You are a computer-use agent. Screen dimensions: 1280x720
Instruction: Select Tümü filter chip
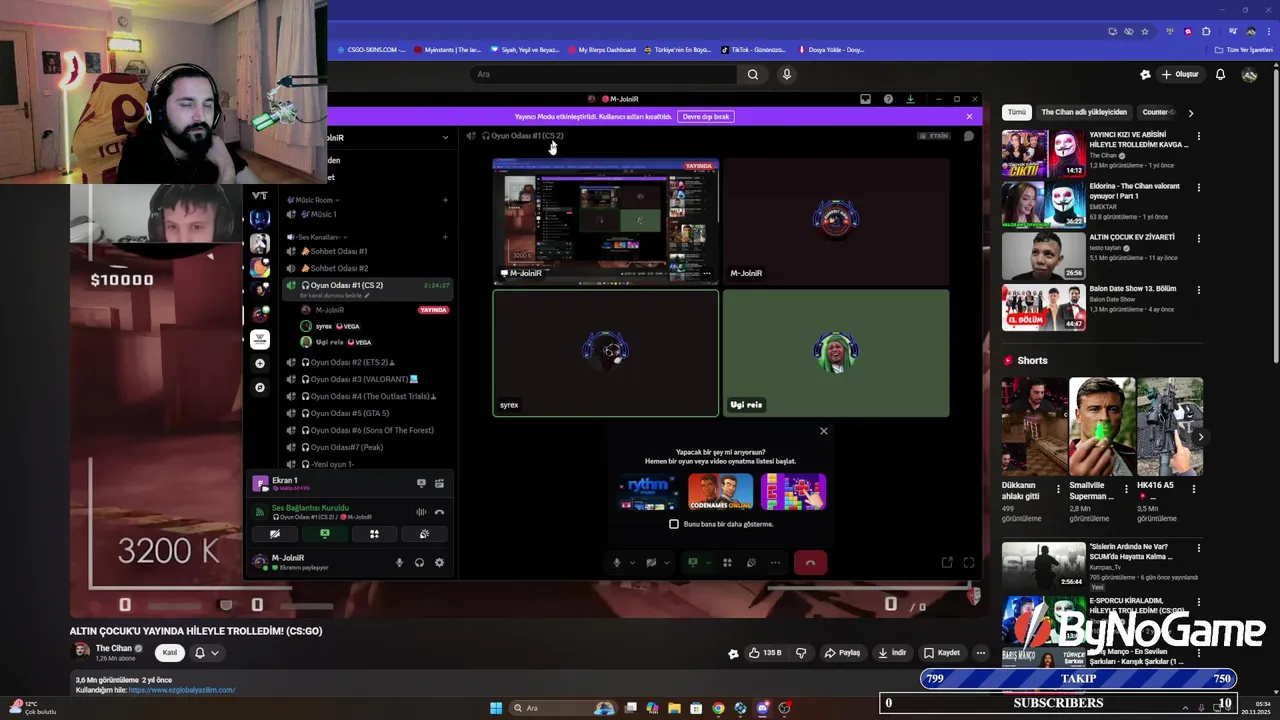coord(1017,112)
